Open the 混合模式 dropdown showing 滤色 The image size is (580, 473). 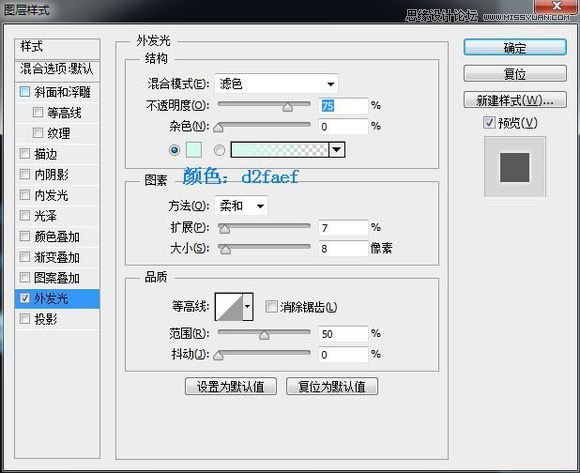[276, 84]
